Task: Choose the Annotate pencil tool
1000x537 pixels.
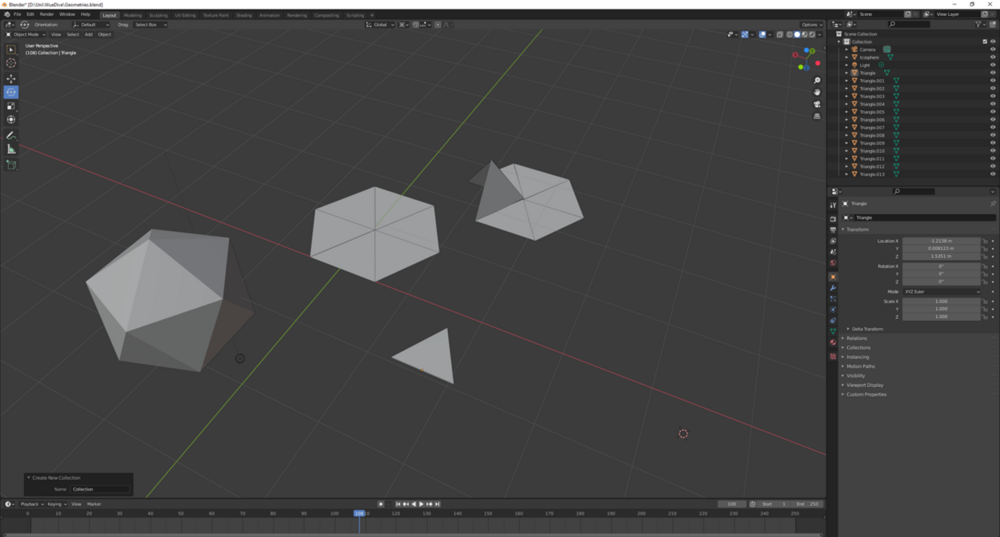Action: pyautogui.click(x=11, y=134)
